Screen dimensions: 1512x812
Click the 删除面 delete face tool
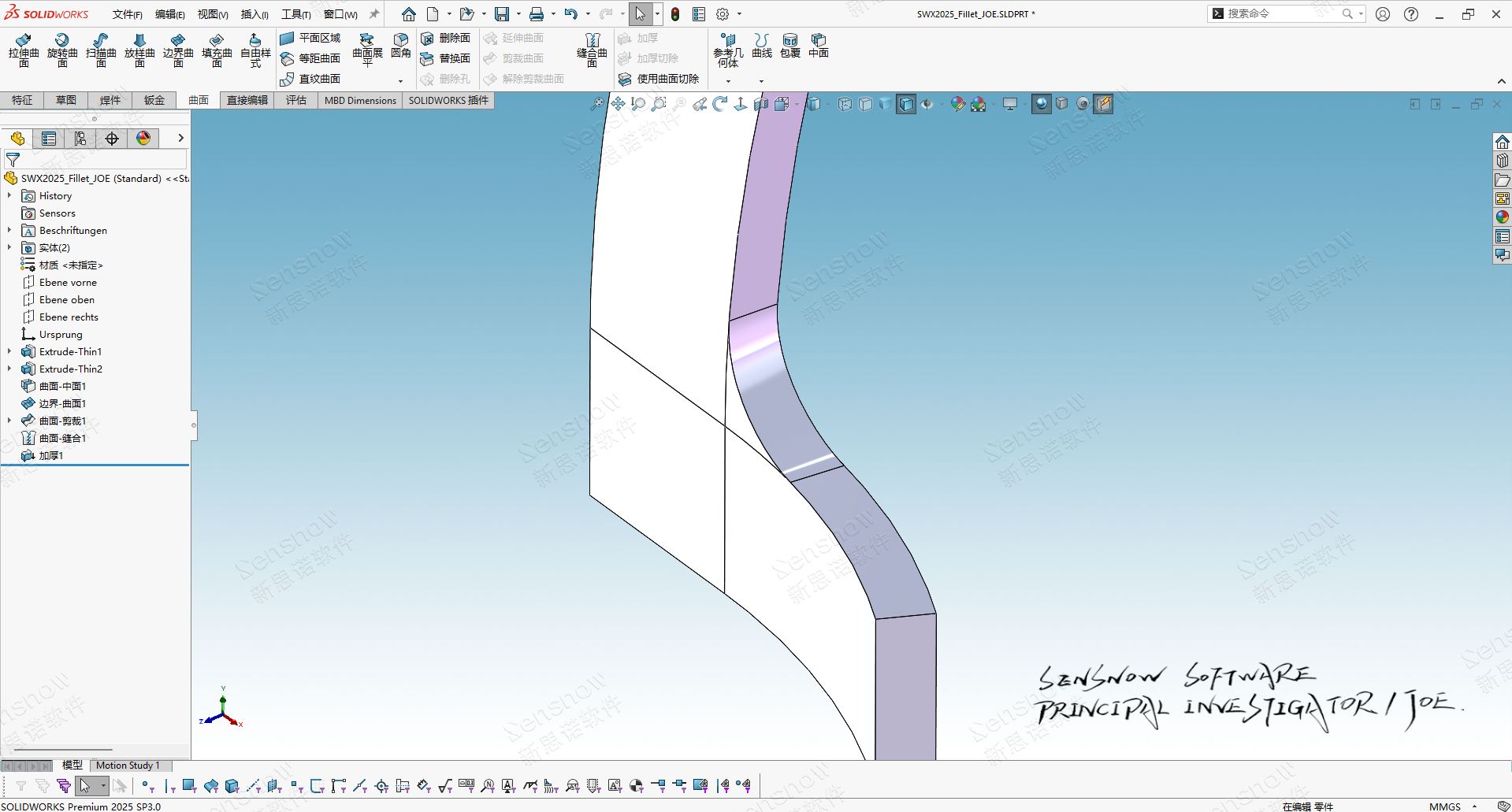(x=446, y=38)
